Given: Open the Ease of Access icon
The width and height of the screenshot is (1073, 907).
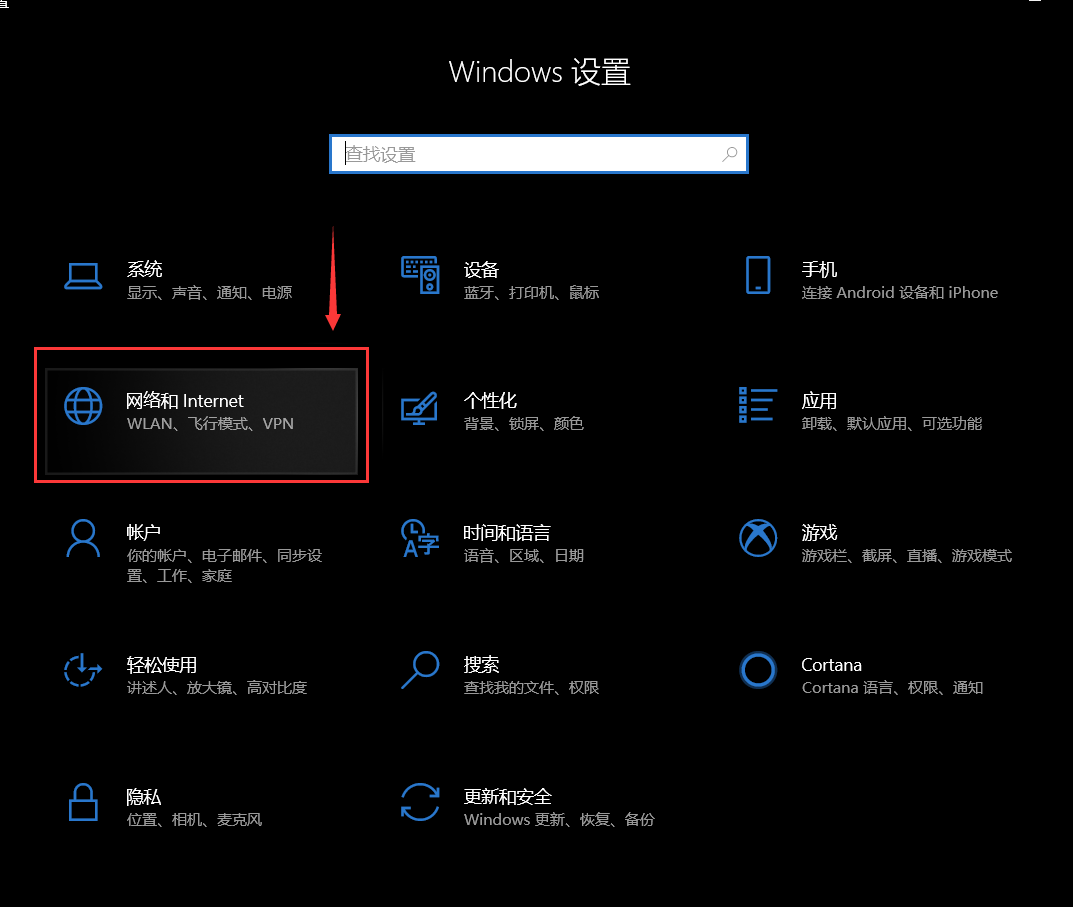Looking at the screenshot, I should coord(83,669).
